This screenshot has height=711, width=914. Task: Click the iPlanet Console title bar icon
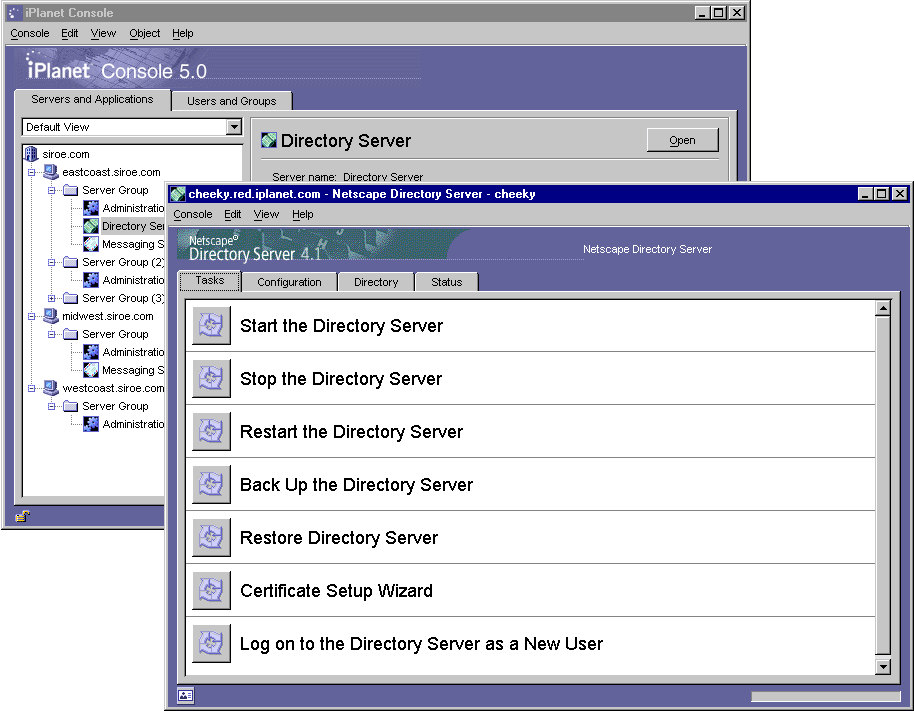tap(15, 13)
